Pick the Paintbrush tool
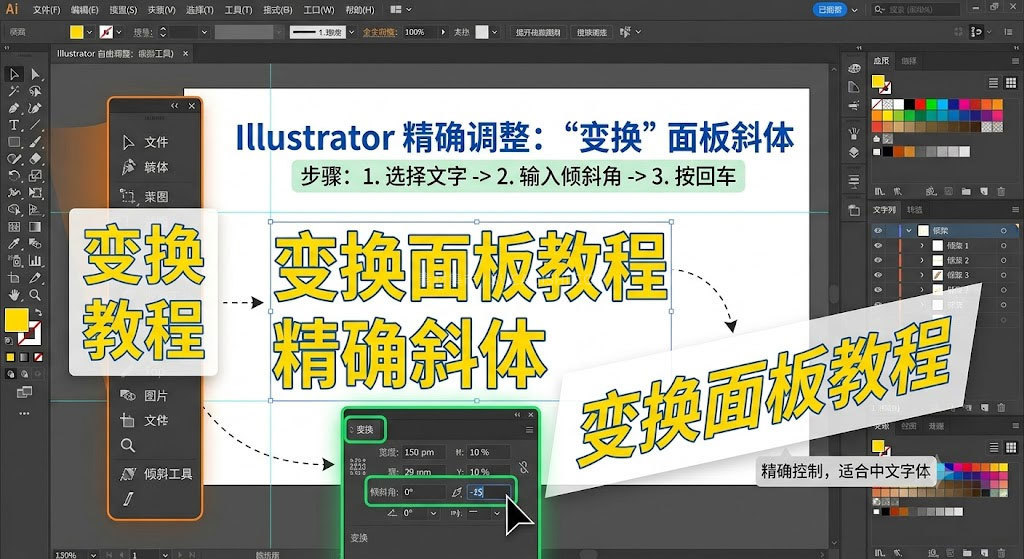This screenshot has width=1024, height=559. tap(35, 142)
